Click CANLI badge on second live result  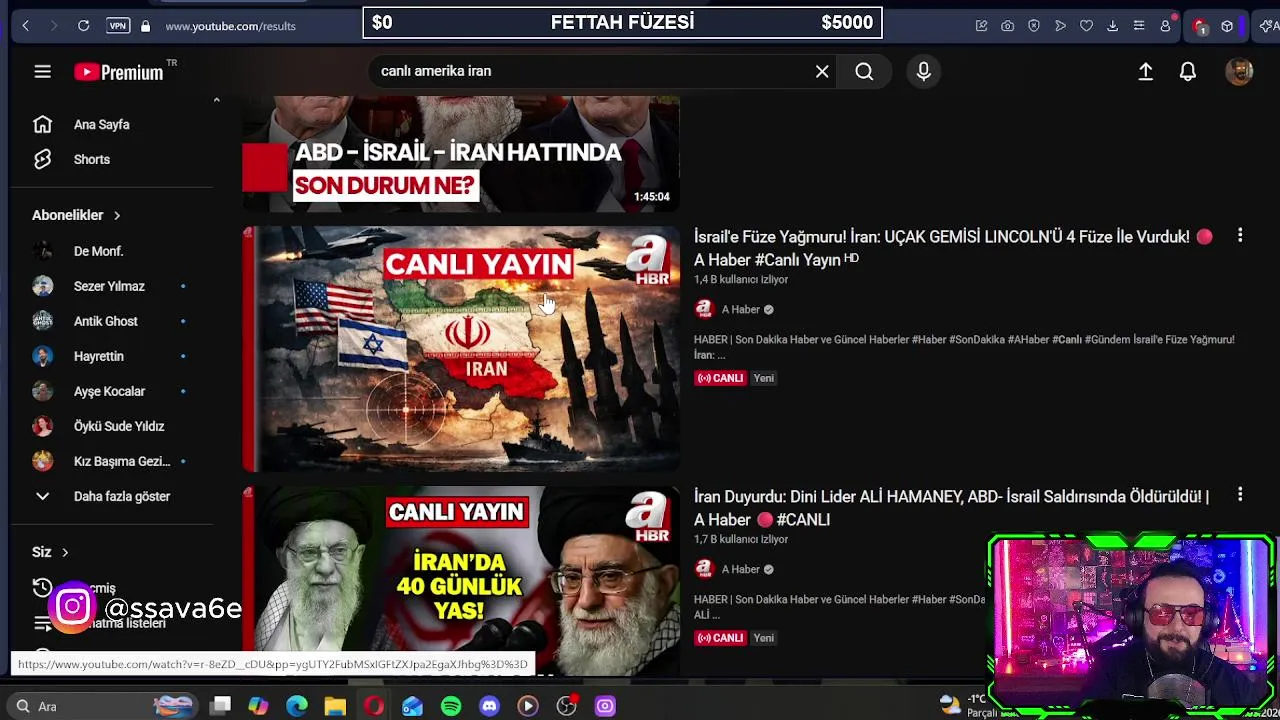(720, 638)
